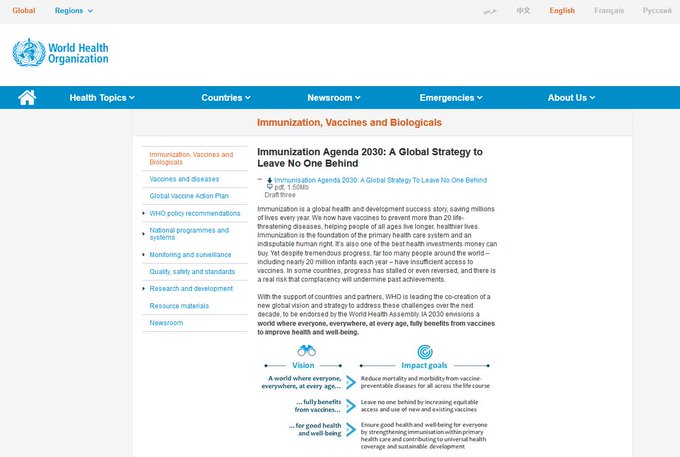The height and width of the screenshot is (457, 680).
Task: Click the binoculars Vision icon
Action: 307,350
